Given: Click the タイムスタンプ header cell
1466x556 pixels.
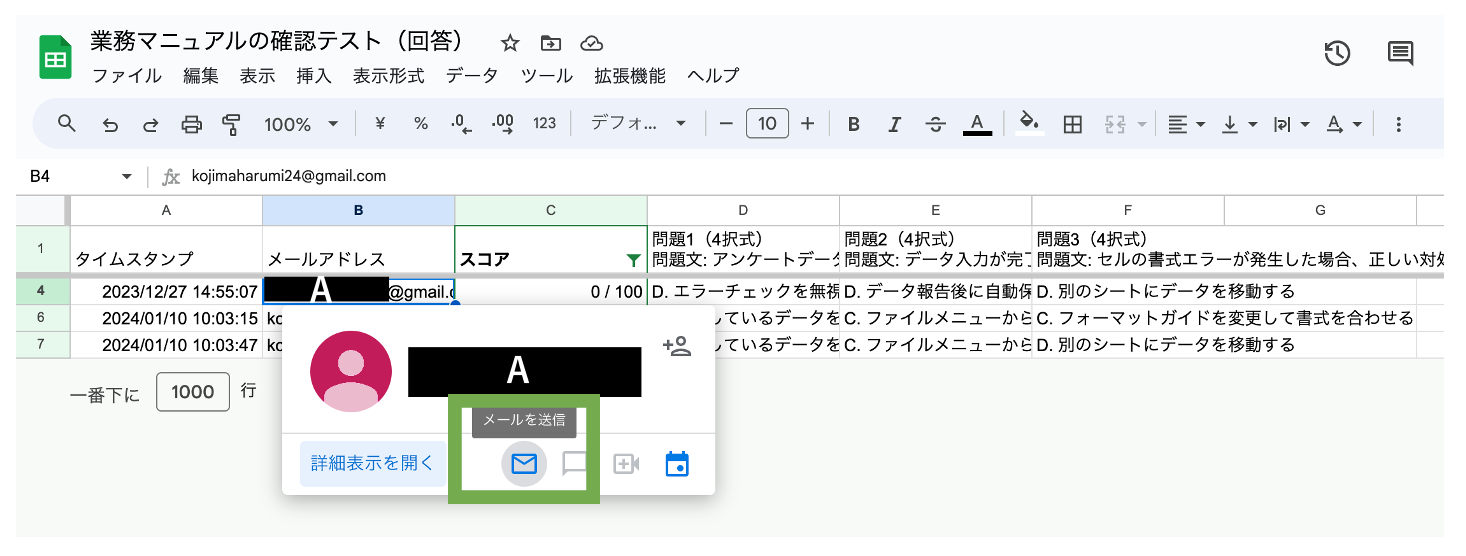Looking at the screenshot, I should (x=166, y=249).
